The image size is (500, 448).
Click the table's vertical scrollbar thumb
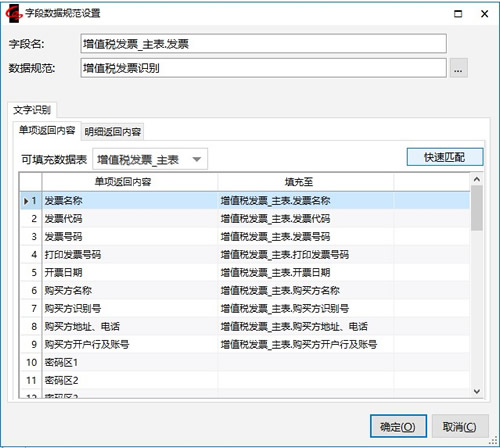[x=477, y=208]
